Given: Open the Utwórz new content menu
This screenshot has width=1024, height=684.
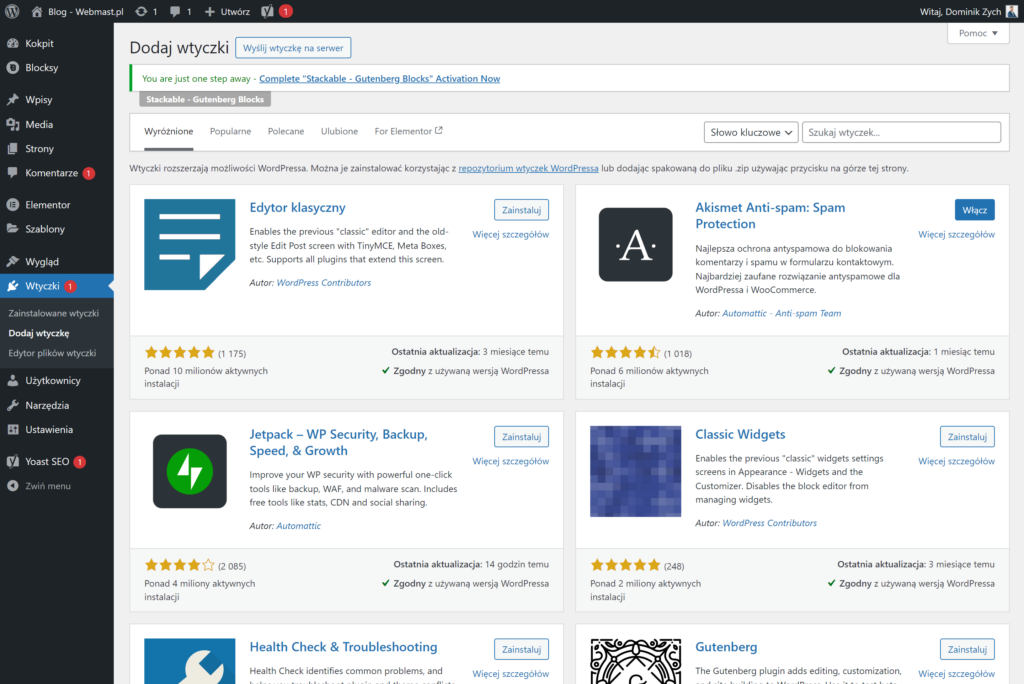Looking at the screenshot, I should pos(227,11).
